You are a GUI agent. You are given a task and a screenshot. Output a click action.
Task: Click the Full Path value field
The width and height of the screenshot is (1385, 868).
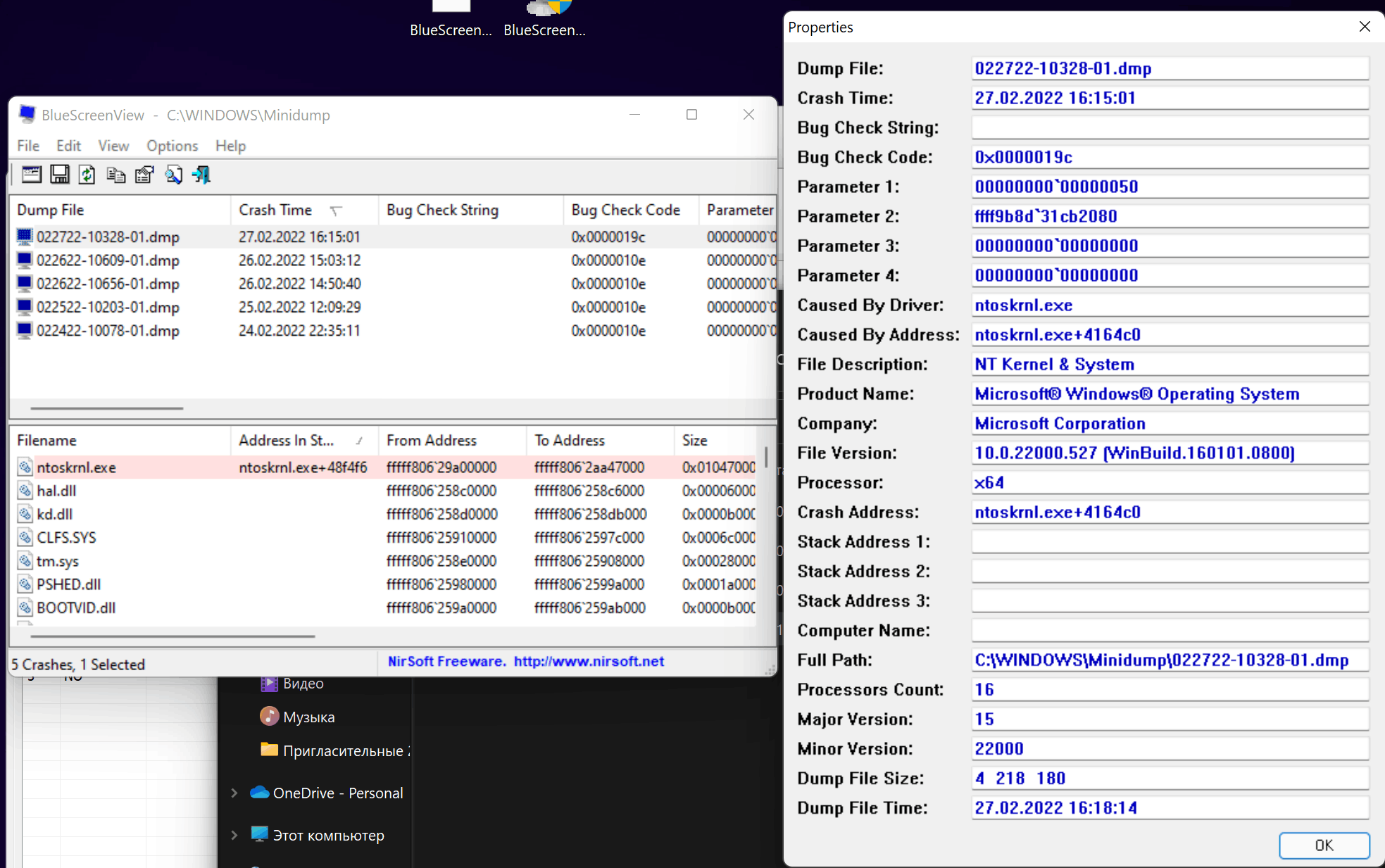(1170, 660)
